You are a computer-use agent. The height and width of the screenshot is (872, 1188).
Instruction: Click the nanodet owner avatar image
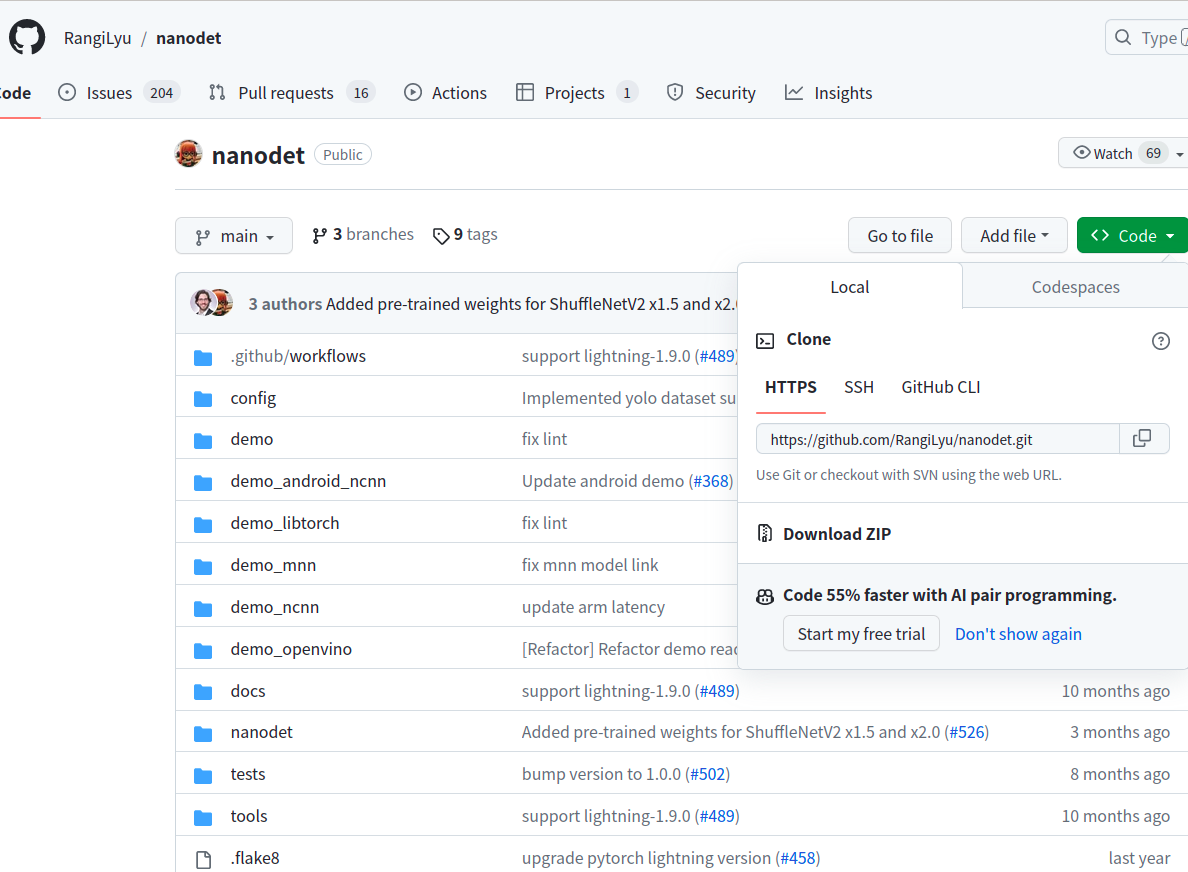click(189, 154)
